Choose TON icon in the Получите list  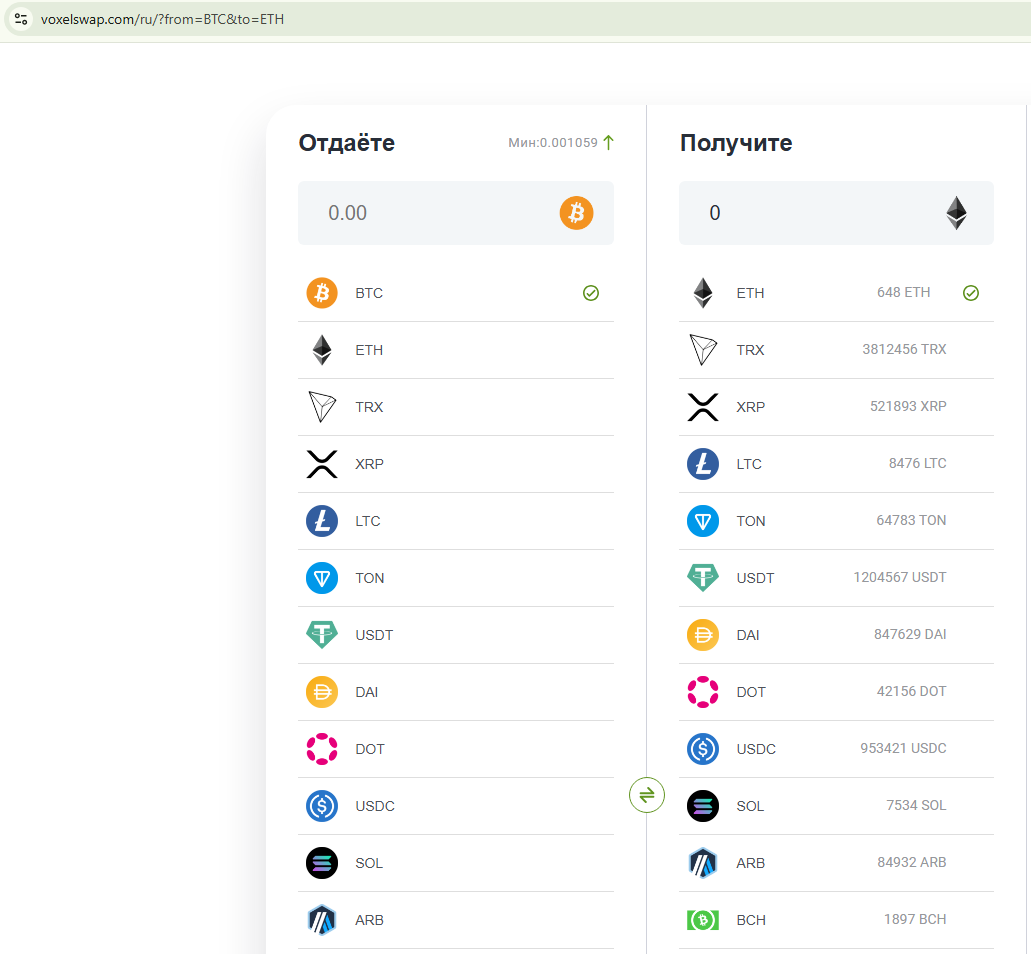tap(703, 521)
